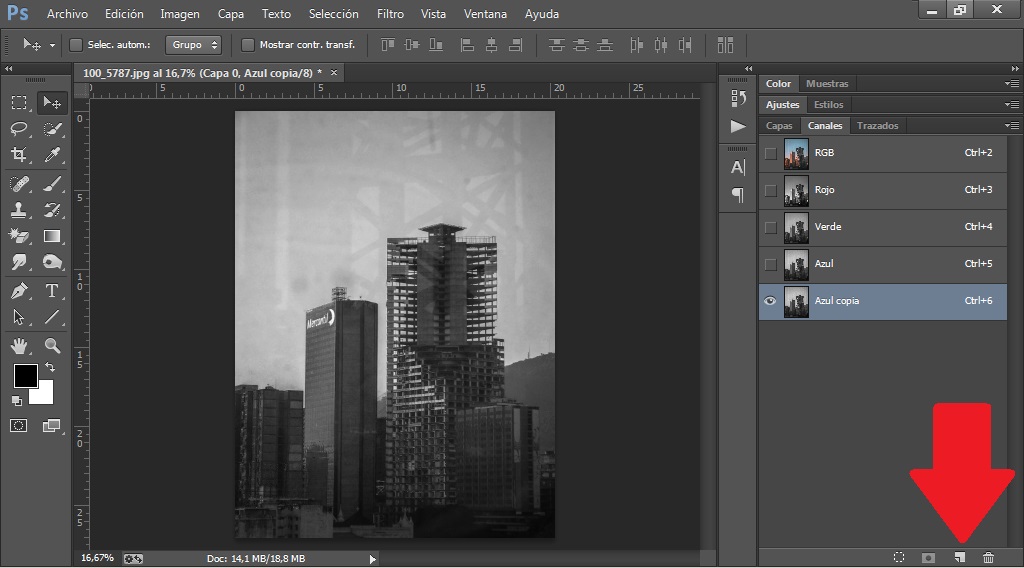
Task: Delete the current channel
Action: (988, 558)
